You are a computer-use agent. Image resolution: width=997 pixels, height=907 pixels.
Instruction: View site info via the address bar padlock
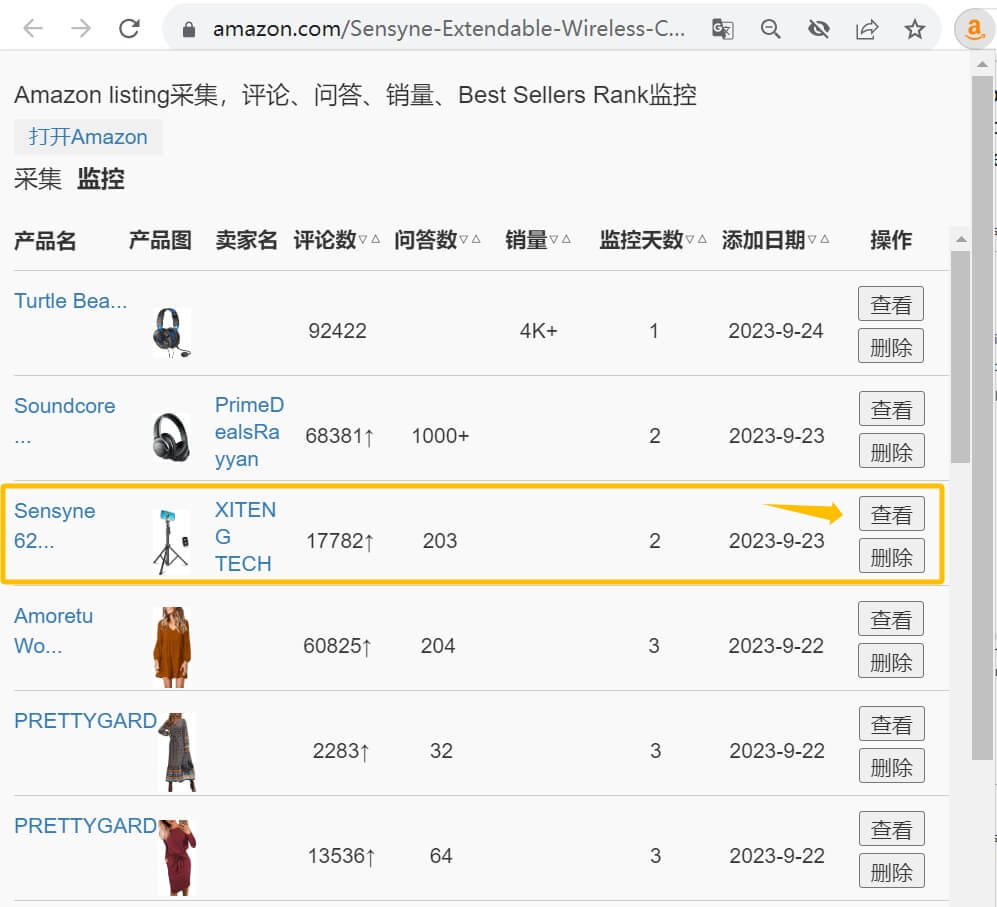point(188,29)
